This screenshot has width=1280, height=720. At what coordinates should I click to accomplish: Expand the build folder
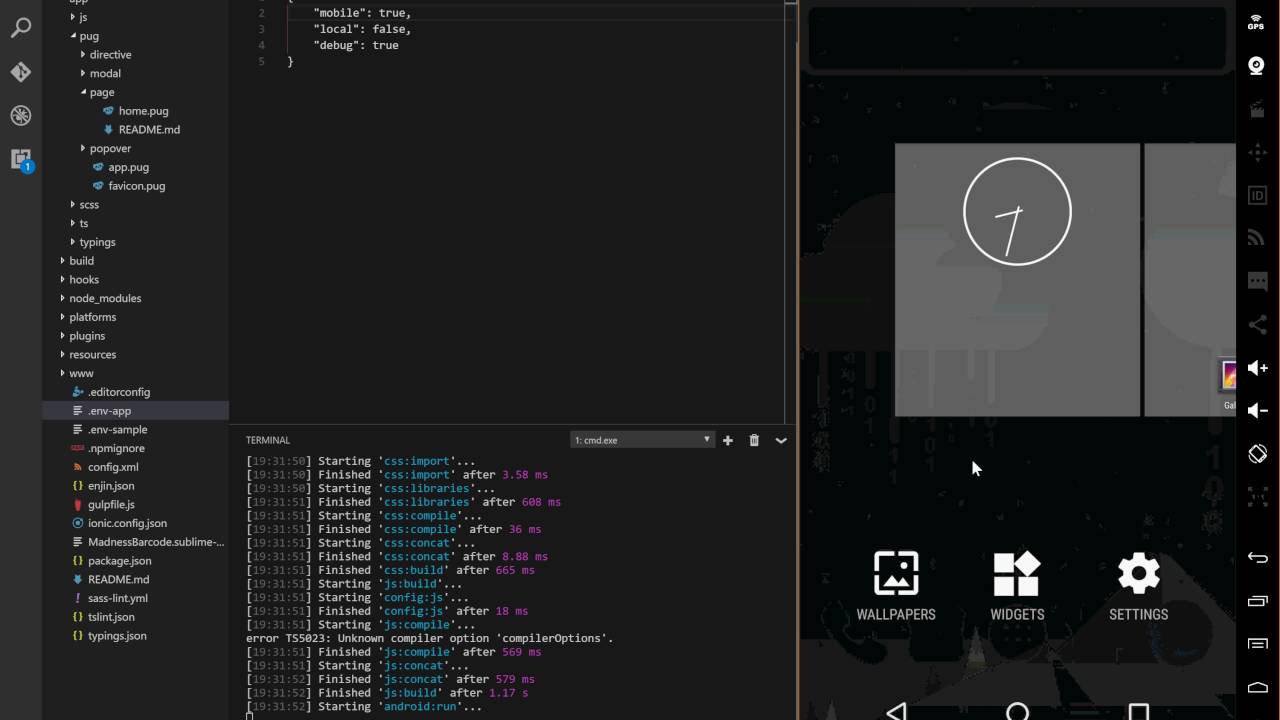(x=82, y=261)
